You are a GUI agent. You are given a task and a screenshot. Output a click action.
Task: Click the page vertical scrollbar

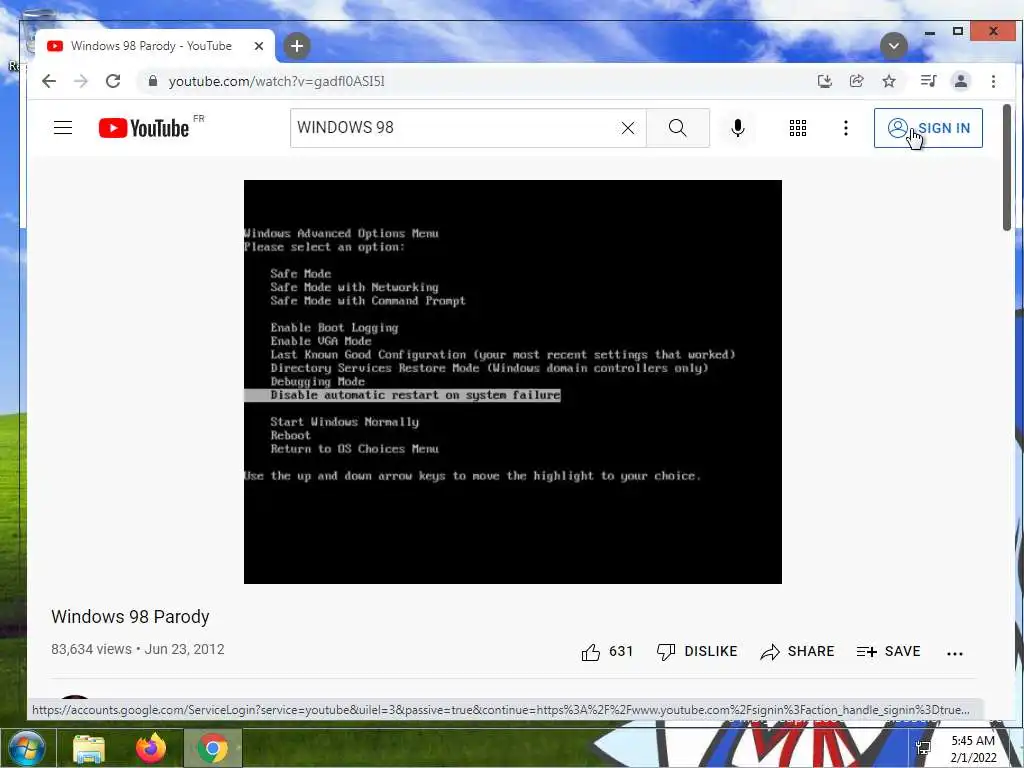click(1006, 167)
